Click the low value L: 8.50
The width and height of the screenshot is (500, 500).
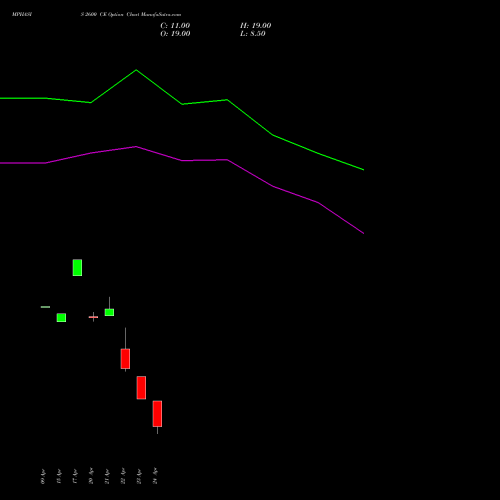coord(253,34)
